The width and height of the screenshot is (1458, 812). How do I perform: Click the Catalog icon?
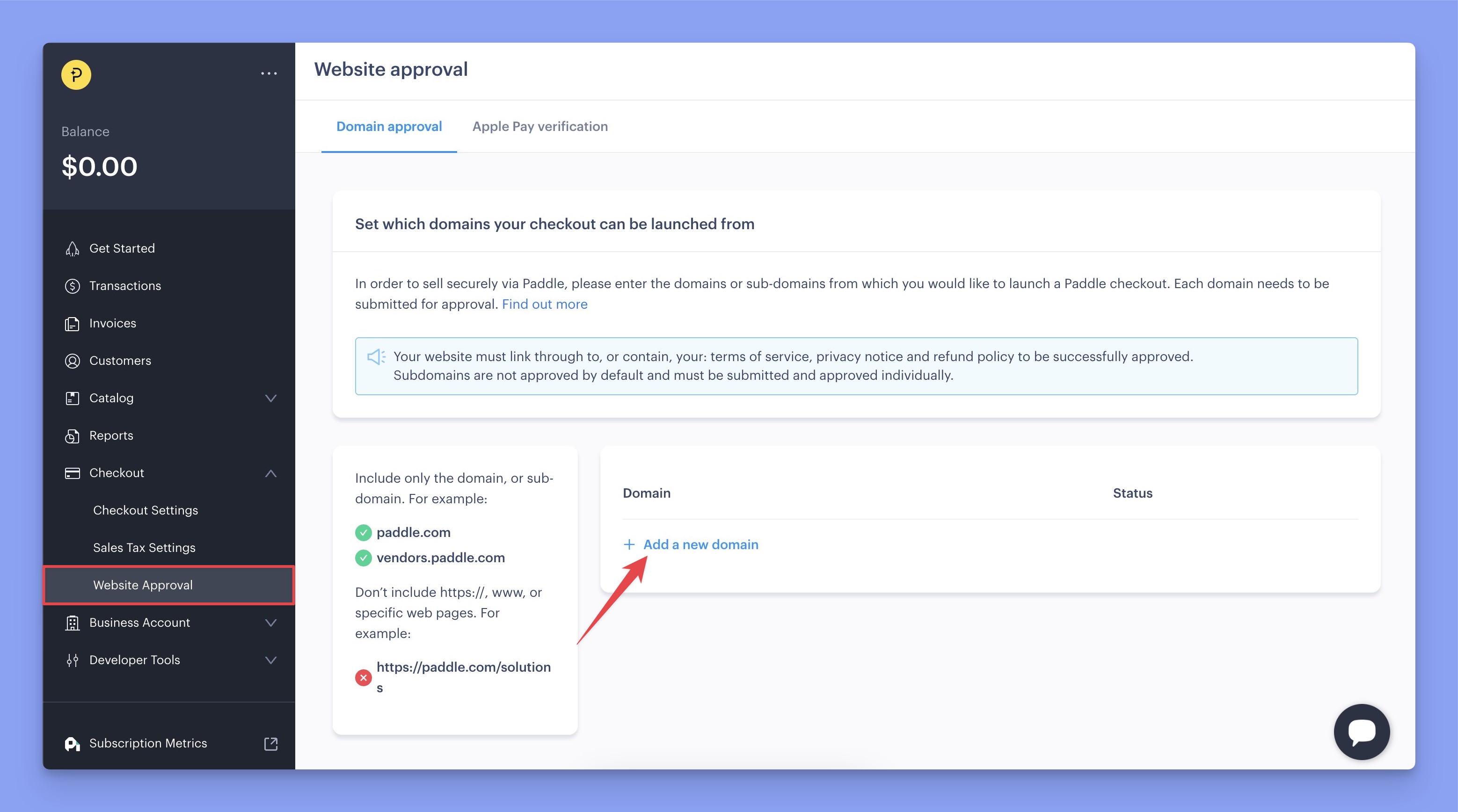click(73, 398)
